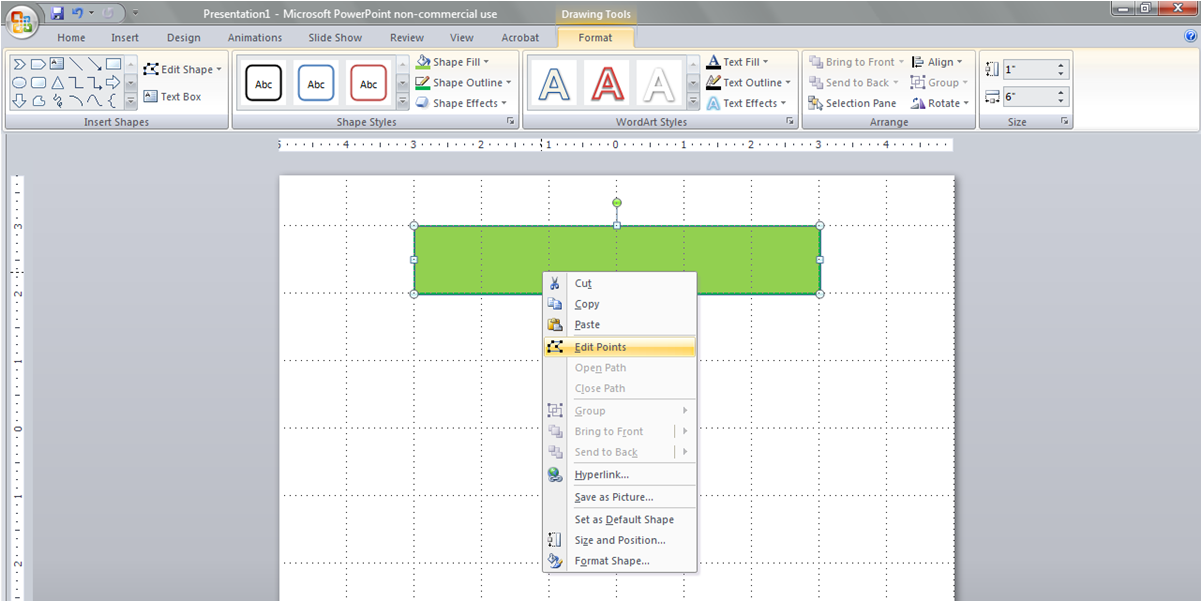Choose Paste from the context menu
This screenshot has height=602, width=1202.
(x=619, y=325)
